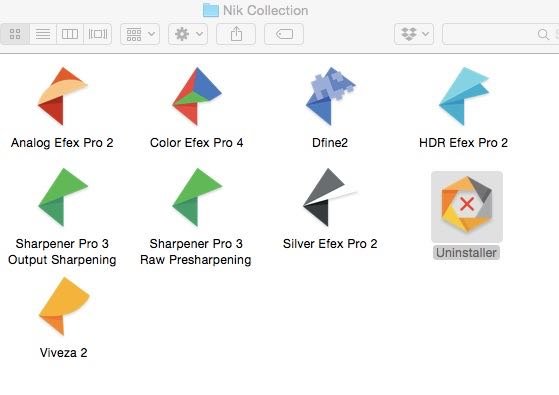Click in the Finder search field

[501, 34]
